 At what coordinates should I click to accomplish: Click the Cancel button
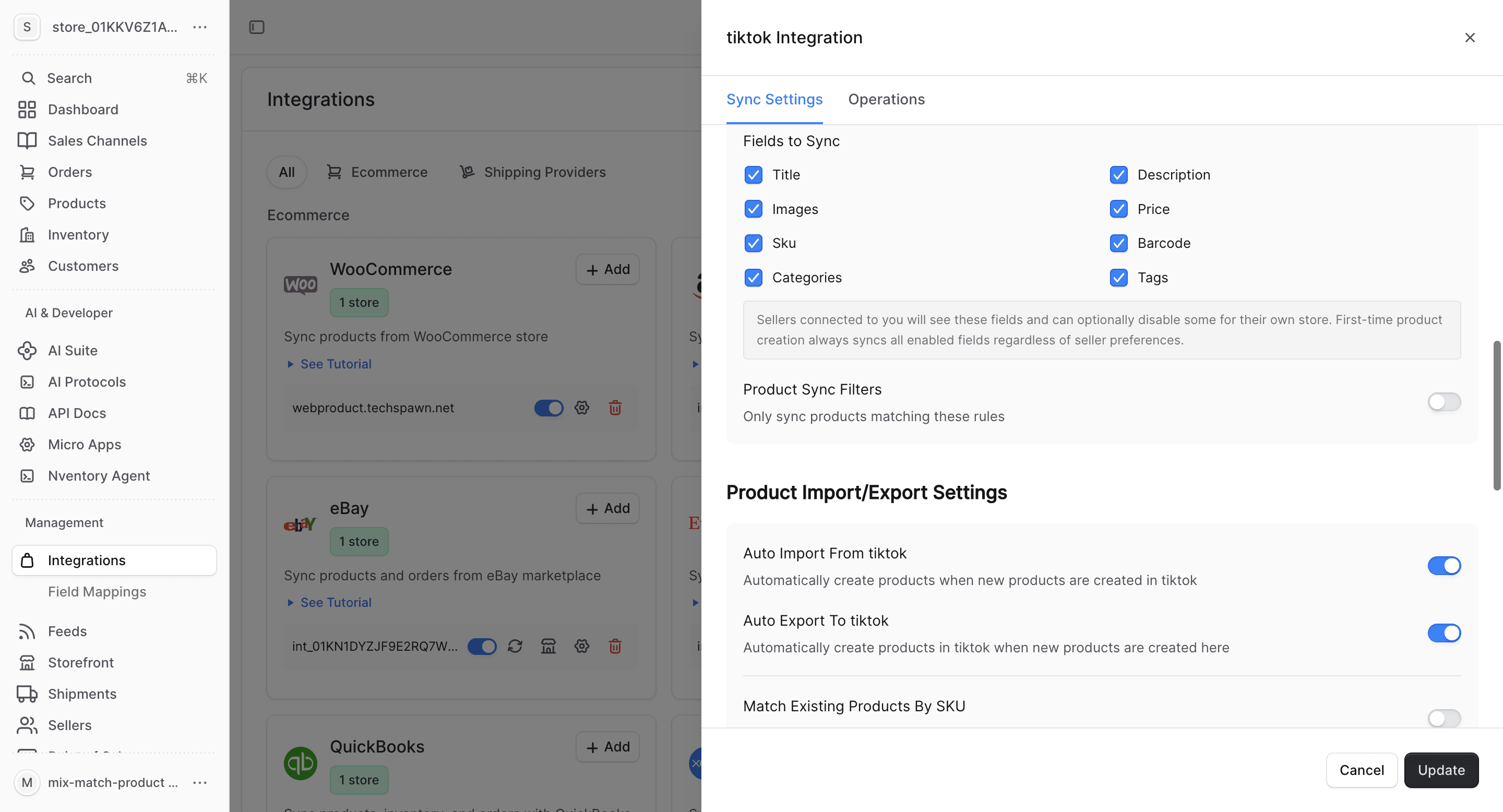click(1361, 771)
